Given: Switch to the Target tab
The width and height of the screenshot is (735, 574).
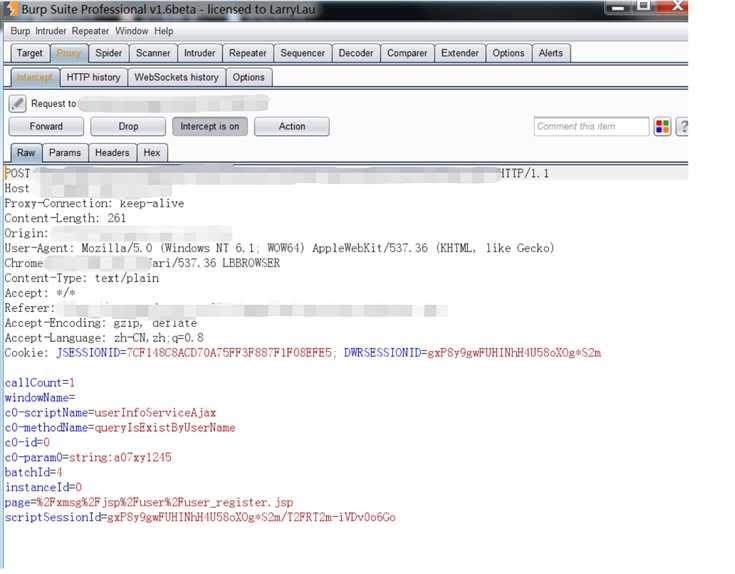Looking at the screenshot, I should click(x=30, y=53).
